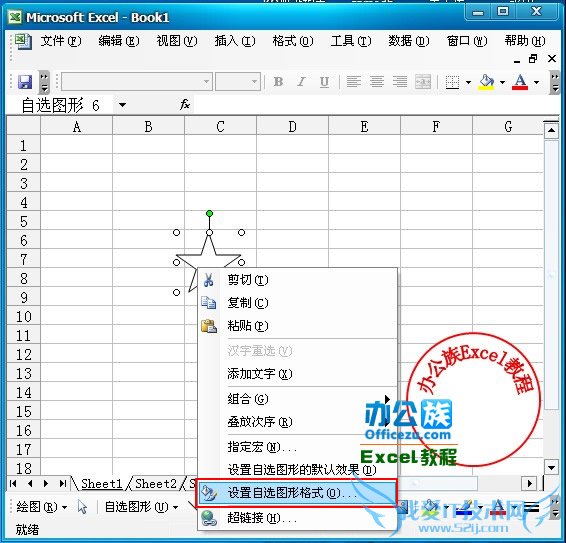Choose 指定宏(N)... from context menu
The image size is (566, 543).
pos(297,447)
